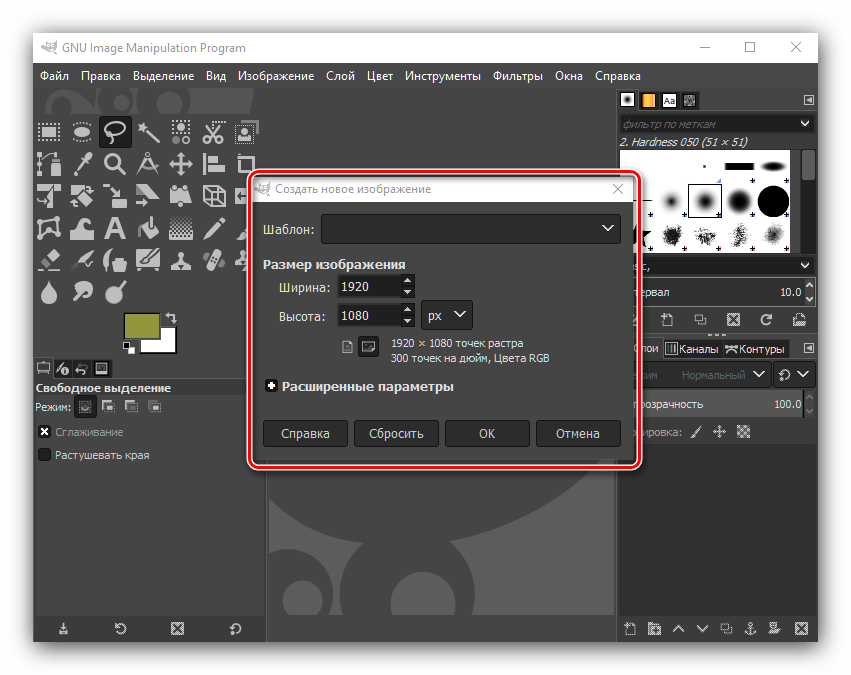Select the Clone stamp tool
The width and height of the screenshot is (851, 675).
click(181, 260)
